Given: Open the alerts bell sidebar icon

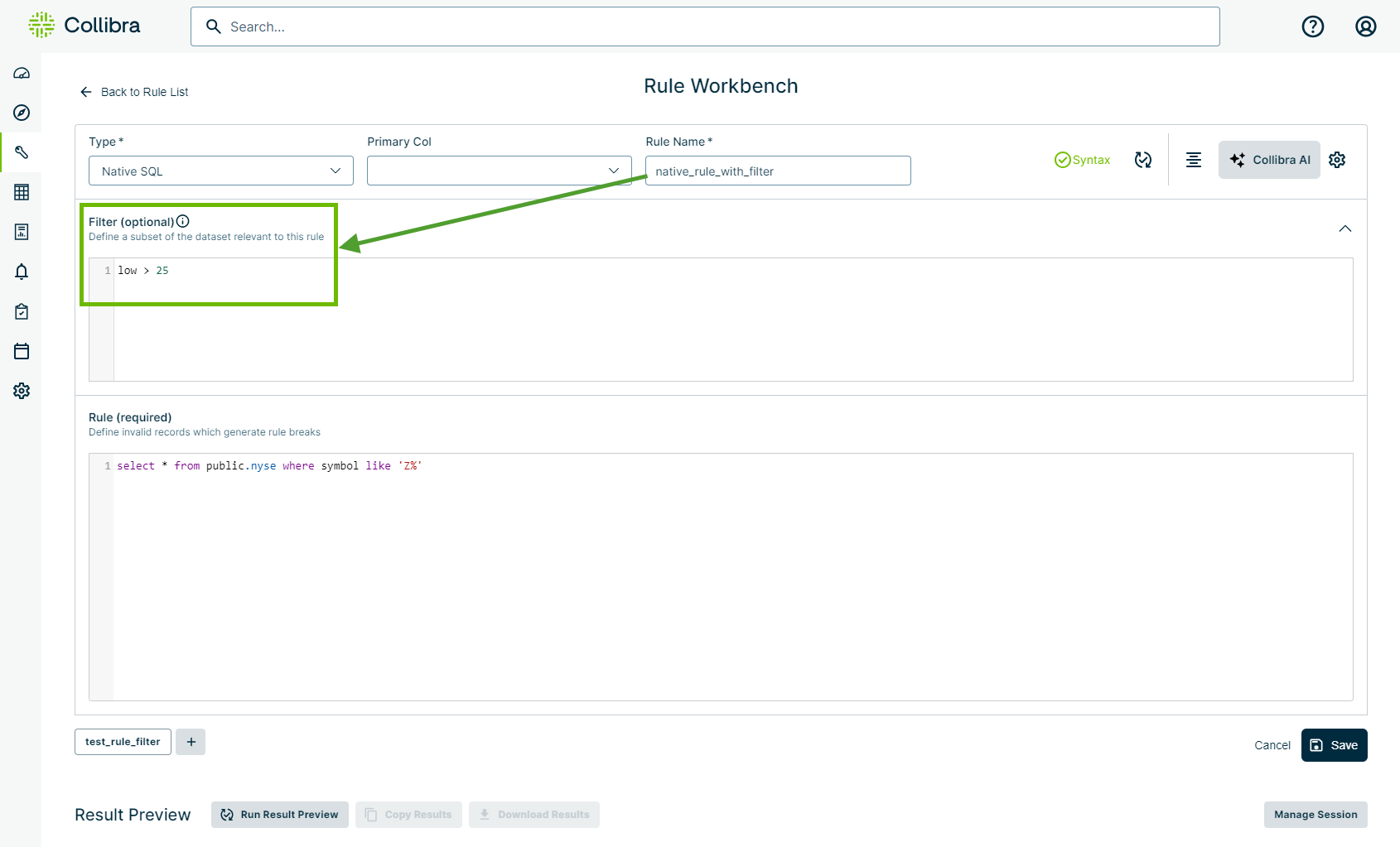Looking at the screenshot, I should tap(22, 272).
